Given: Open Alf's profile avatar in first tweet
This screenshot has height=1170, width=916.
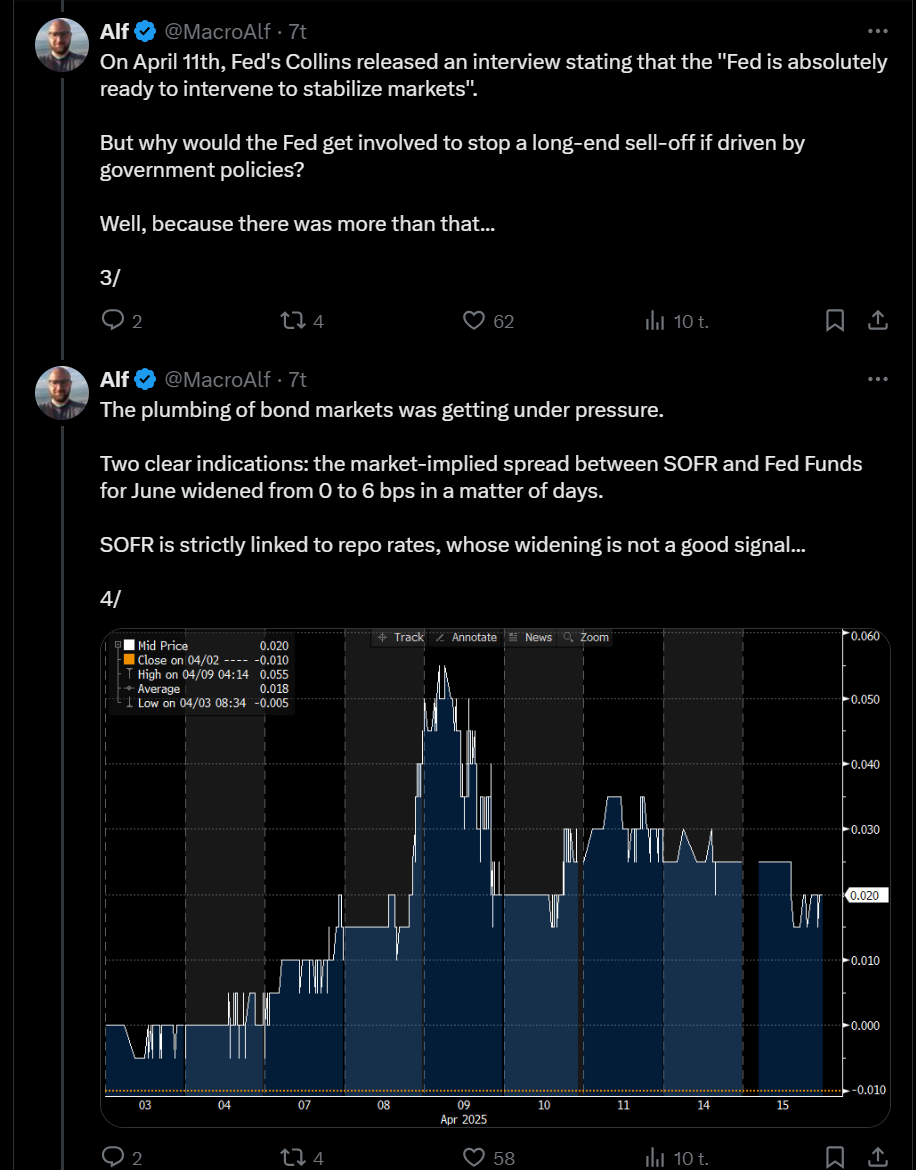Looking at the screenshot, I should pos(62,45).
